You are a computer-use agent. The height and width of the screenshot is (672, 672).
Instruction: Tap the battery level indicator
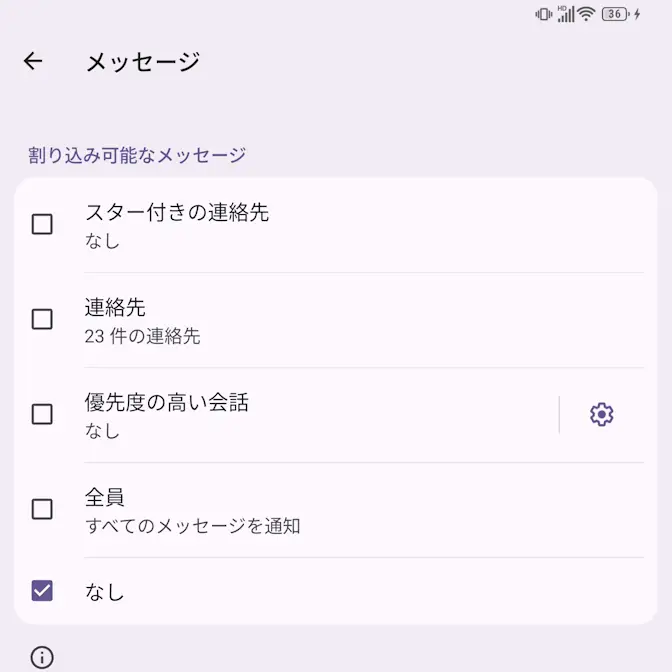click(x=615, y=14)
